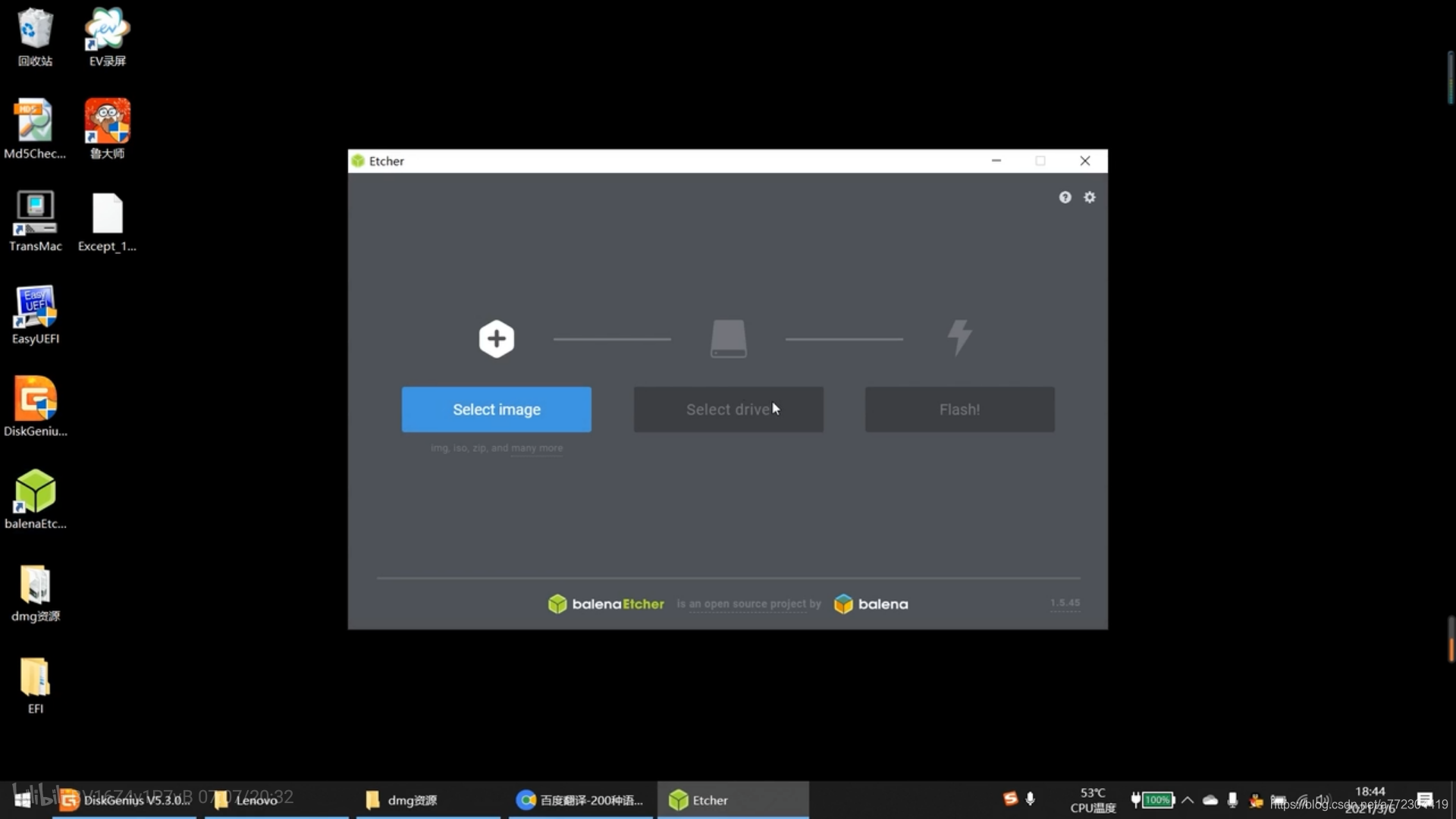Viewport: 1456px width, 819px height.
Task: Click the blue Select image button
Action: coord(497,409)
